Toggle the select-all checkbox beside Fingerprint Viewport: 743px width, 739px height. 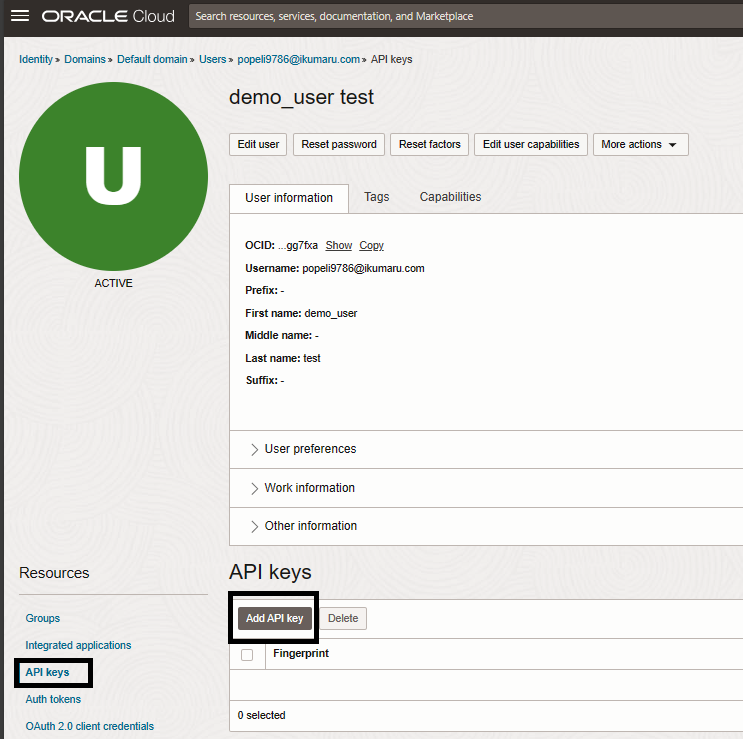coord(247,655)
